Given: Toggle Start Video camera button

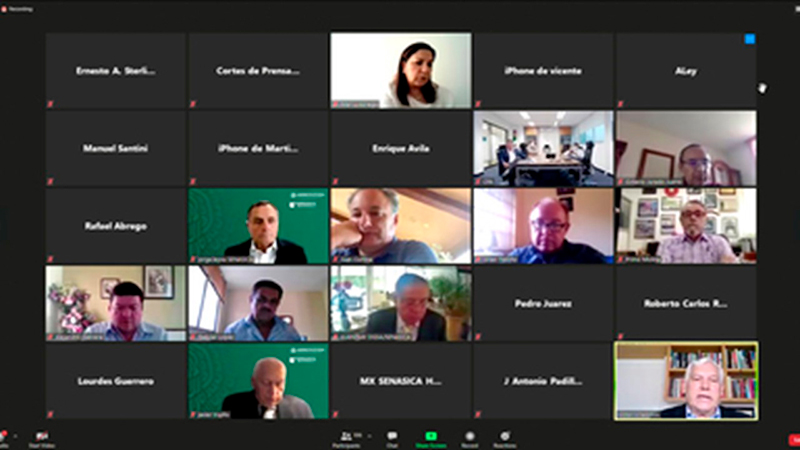Looking at the screenshot, I should click(x=42, y=439).
